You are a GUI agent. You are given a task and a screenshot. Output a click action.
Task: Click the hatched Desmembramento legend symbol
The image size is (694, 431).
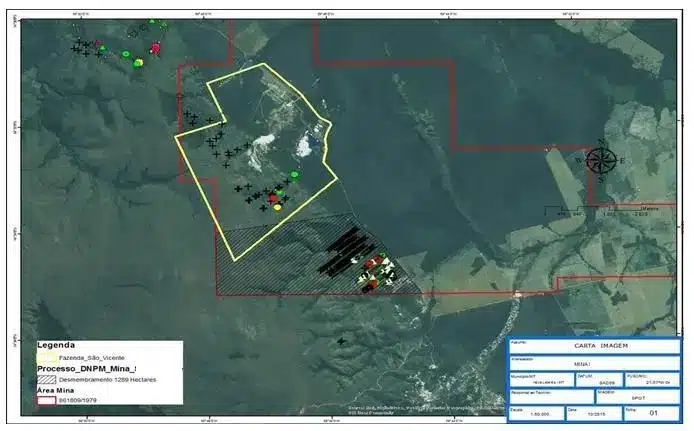click(x=47, y=380)
